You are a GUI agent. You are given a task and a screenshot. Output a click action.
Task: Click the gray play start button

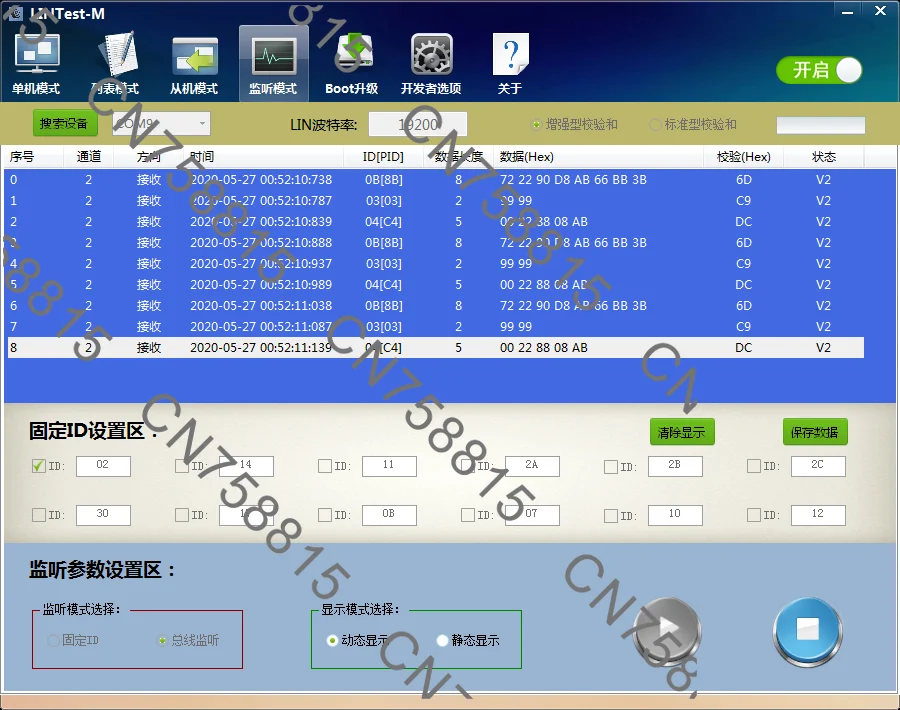(667, 631)
